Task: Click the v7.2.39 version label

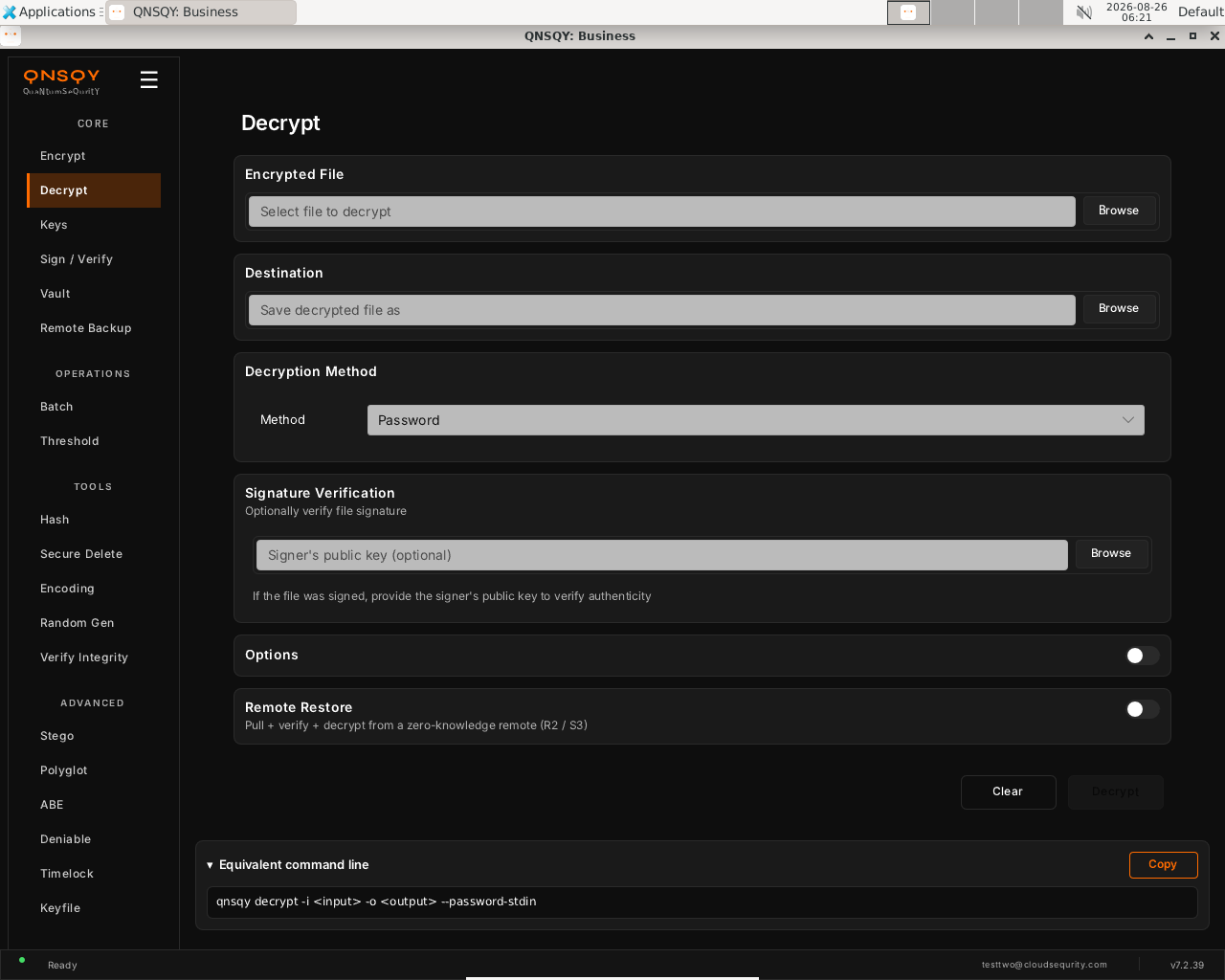Action: (x=1187, y=965)
